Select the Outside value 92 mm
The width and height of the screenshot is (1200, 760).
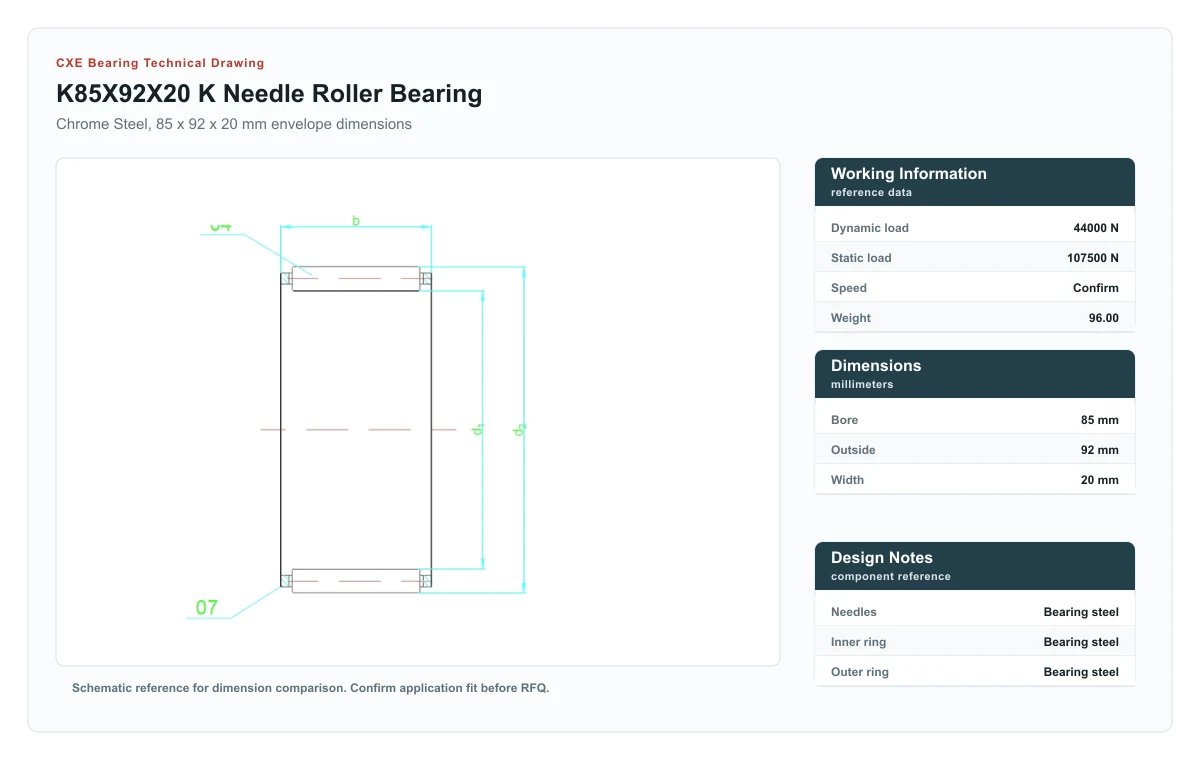coord(1100,450)
